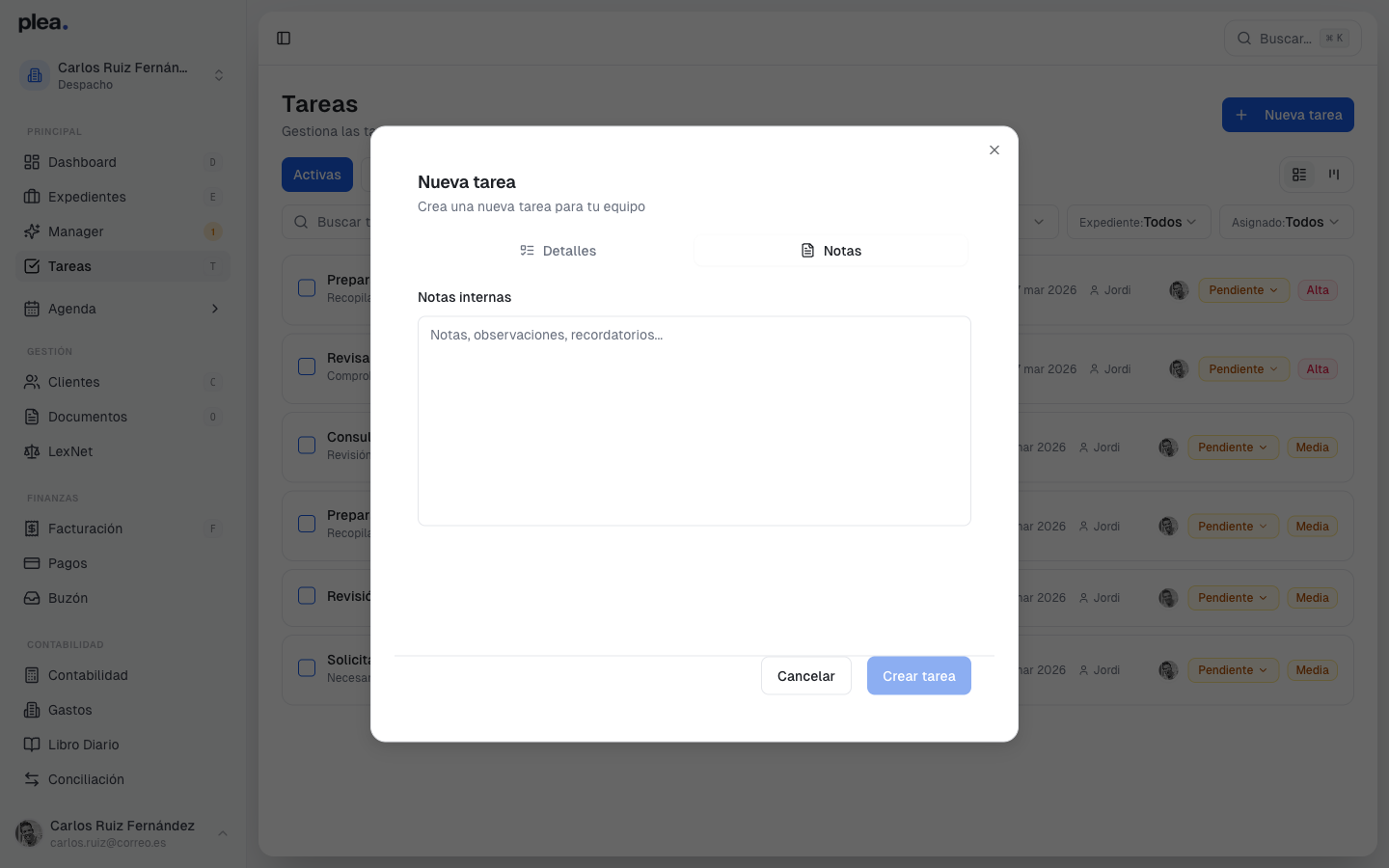Open Manager in the sidebar
1389x868 pixels.
[123, 231]
